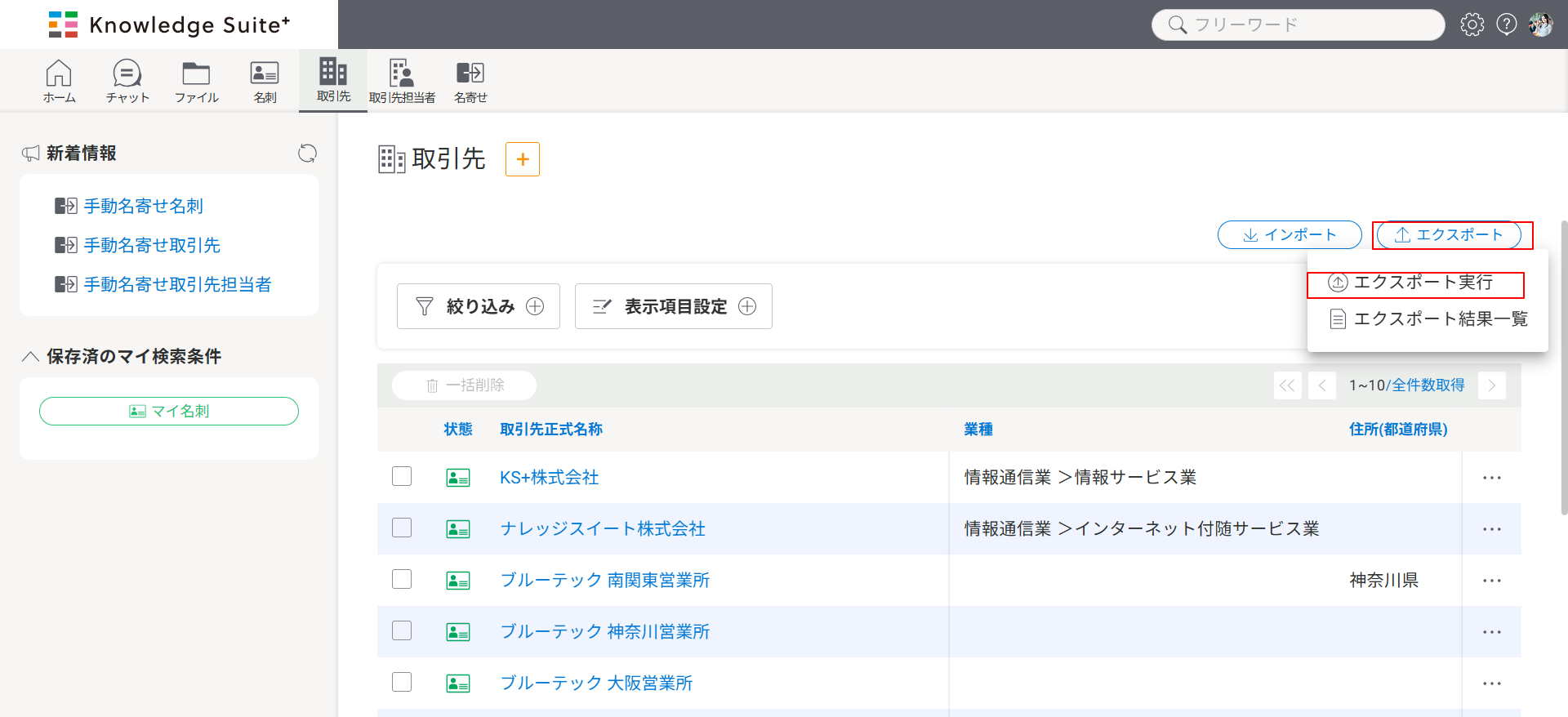The image size is (1568, 717).
Task: Check the ブルーテック 南関東営業所 checkbox
Action: click(x=402, y=579)
